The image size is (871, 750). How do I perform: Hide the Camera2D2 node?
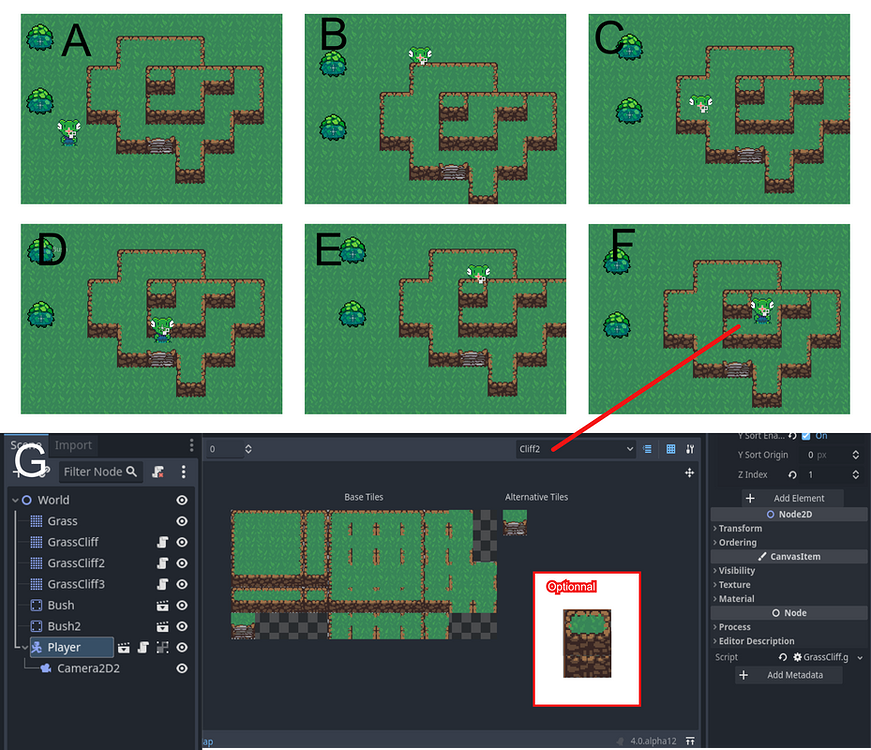(182, 668)
